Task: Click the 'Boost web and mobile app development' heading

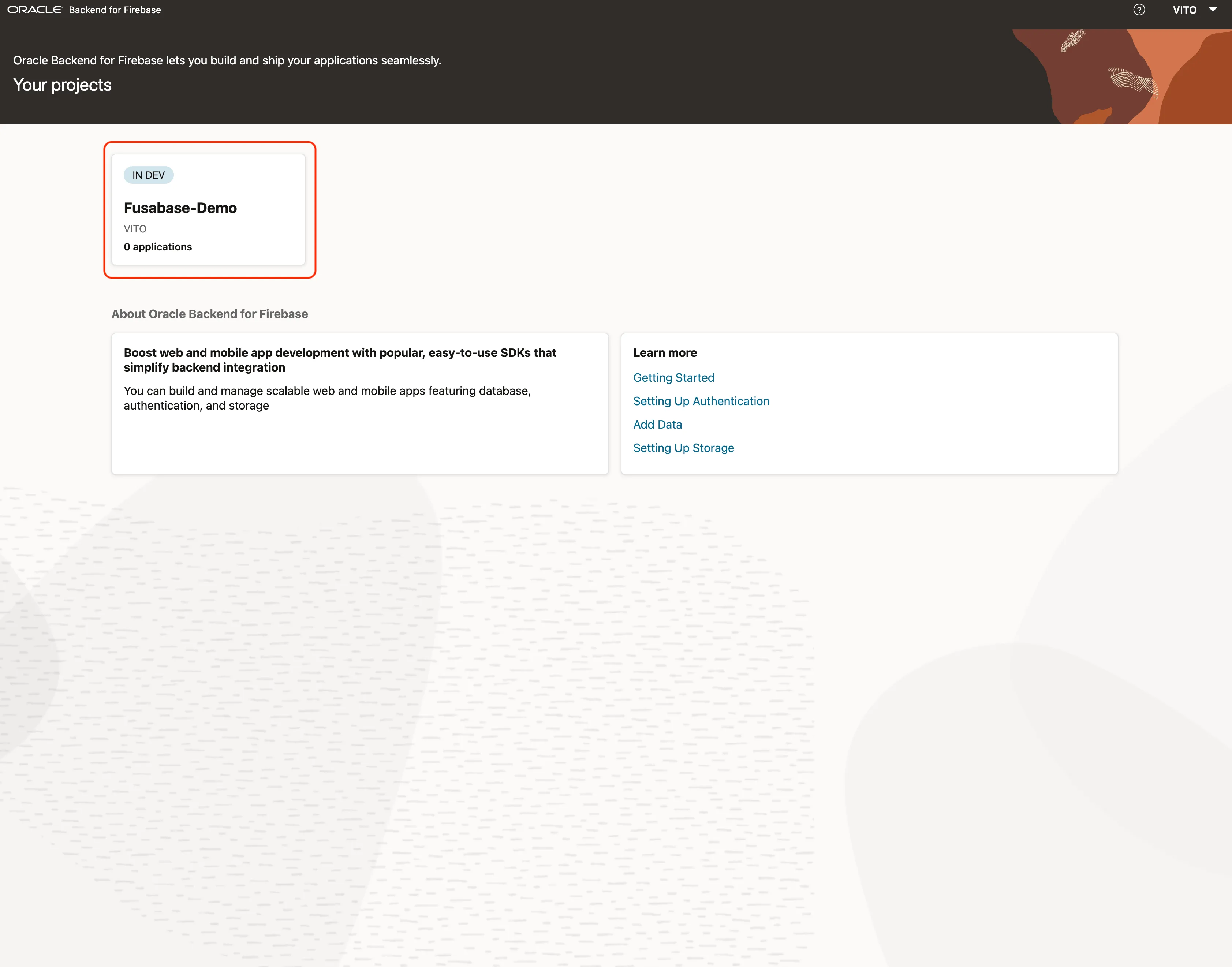Action: click(x=340, y=360)
